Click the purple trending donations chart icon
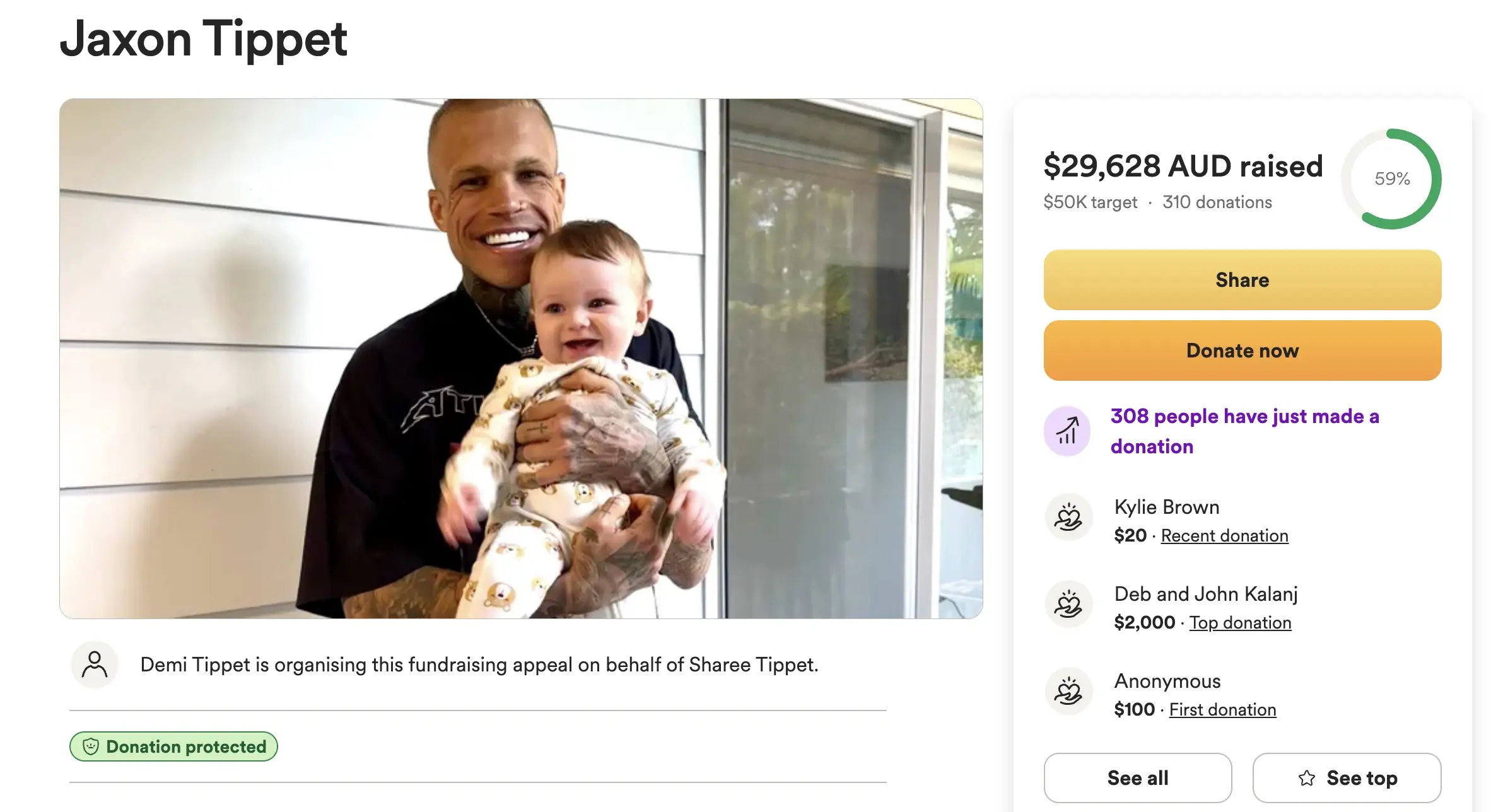This screenshot has width=1491, height=812. (1067, 431)
